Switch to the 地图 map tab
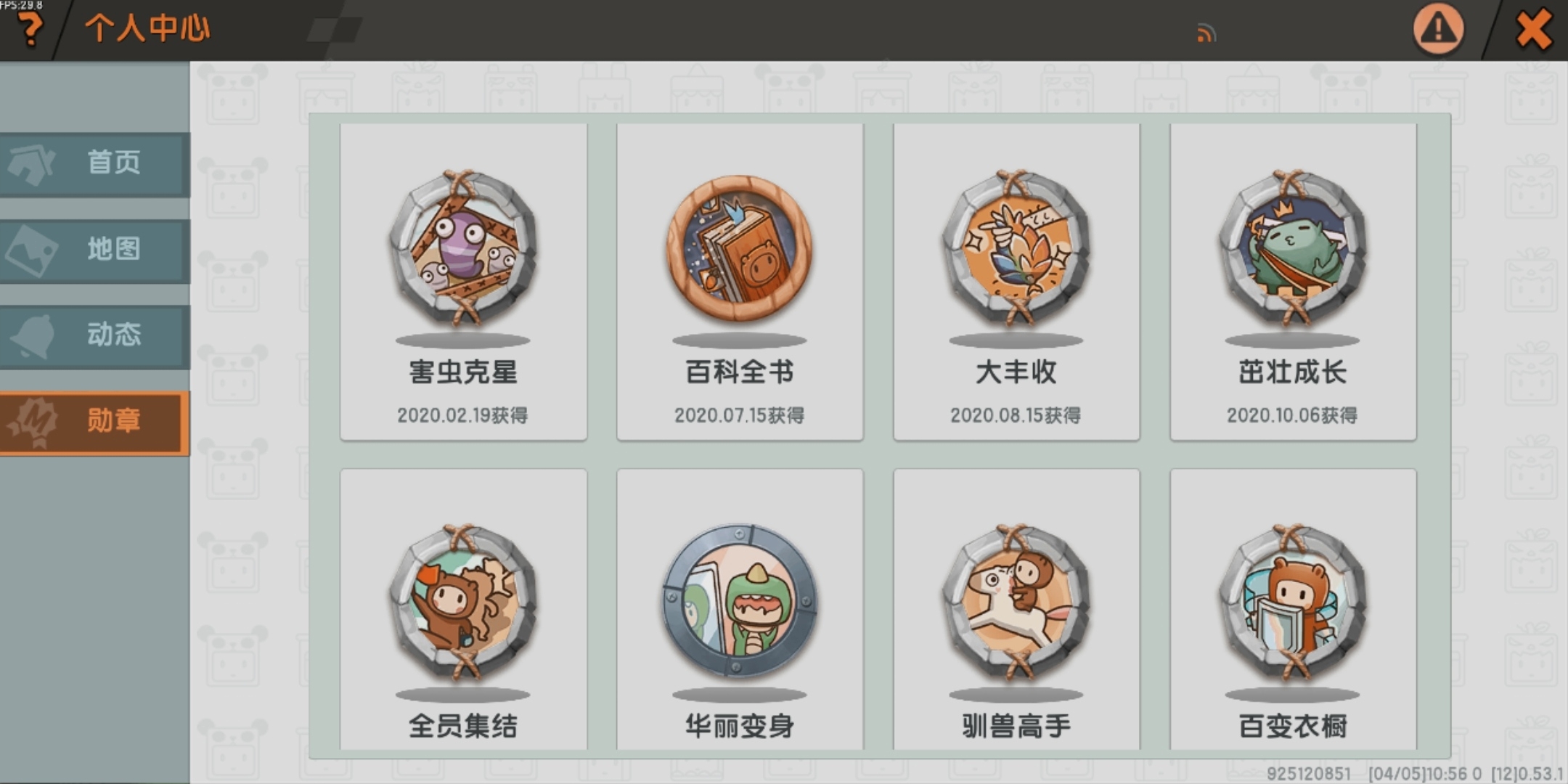Image resolution: width=1568 pixels, height=784 pixels. click(94, 250)
